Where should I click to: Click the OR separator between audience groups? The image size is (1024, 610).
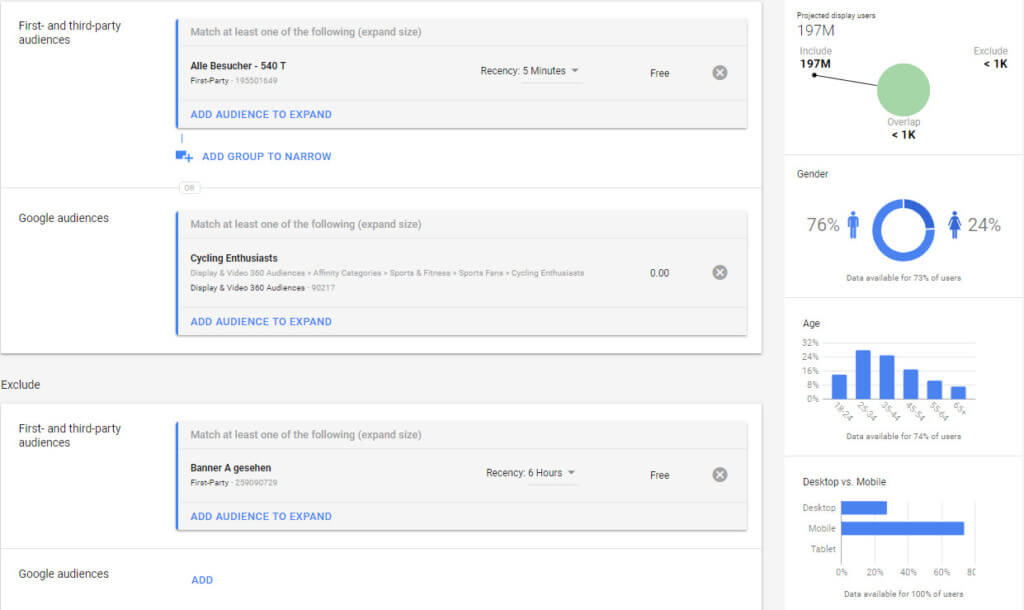189,187
